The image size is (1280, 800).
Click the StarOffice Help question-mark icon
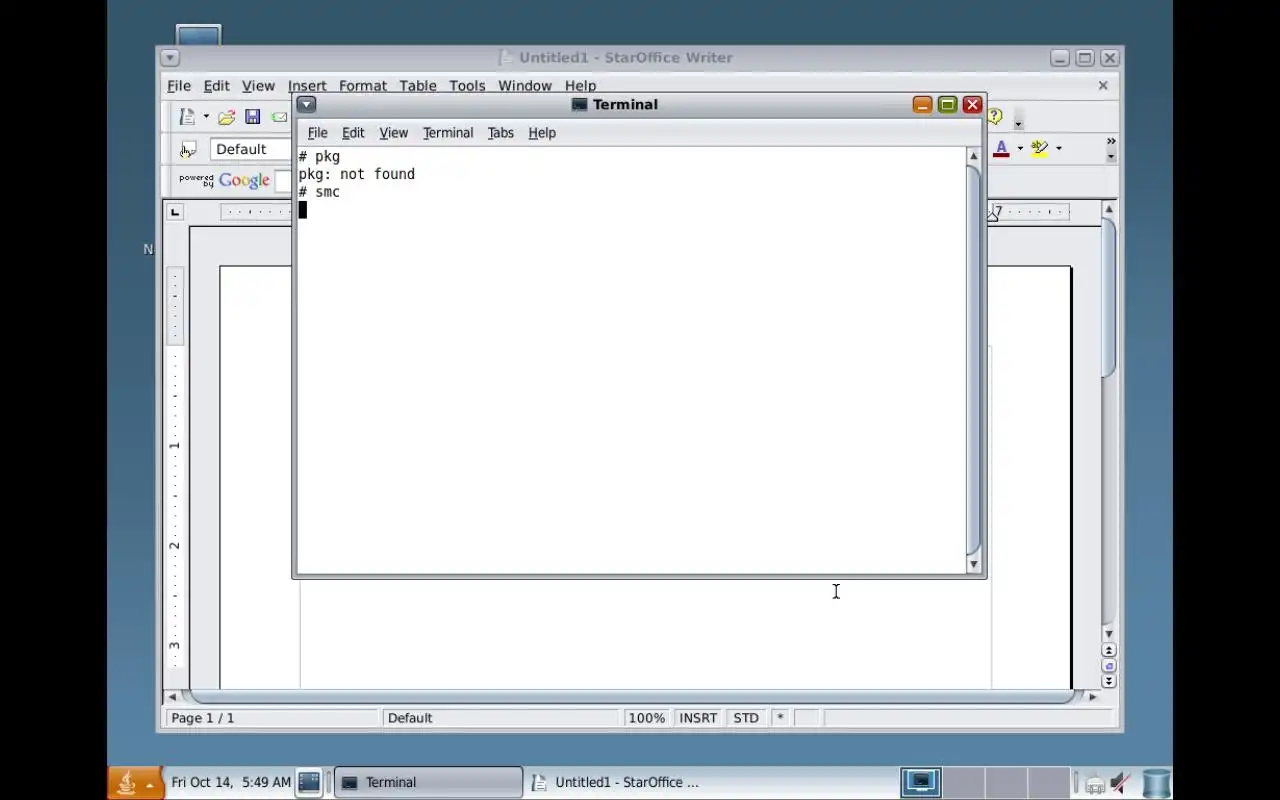point(995,117)
